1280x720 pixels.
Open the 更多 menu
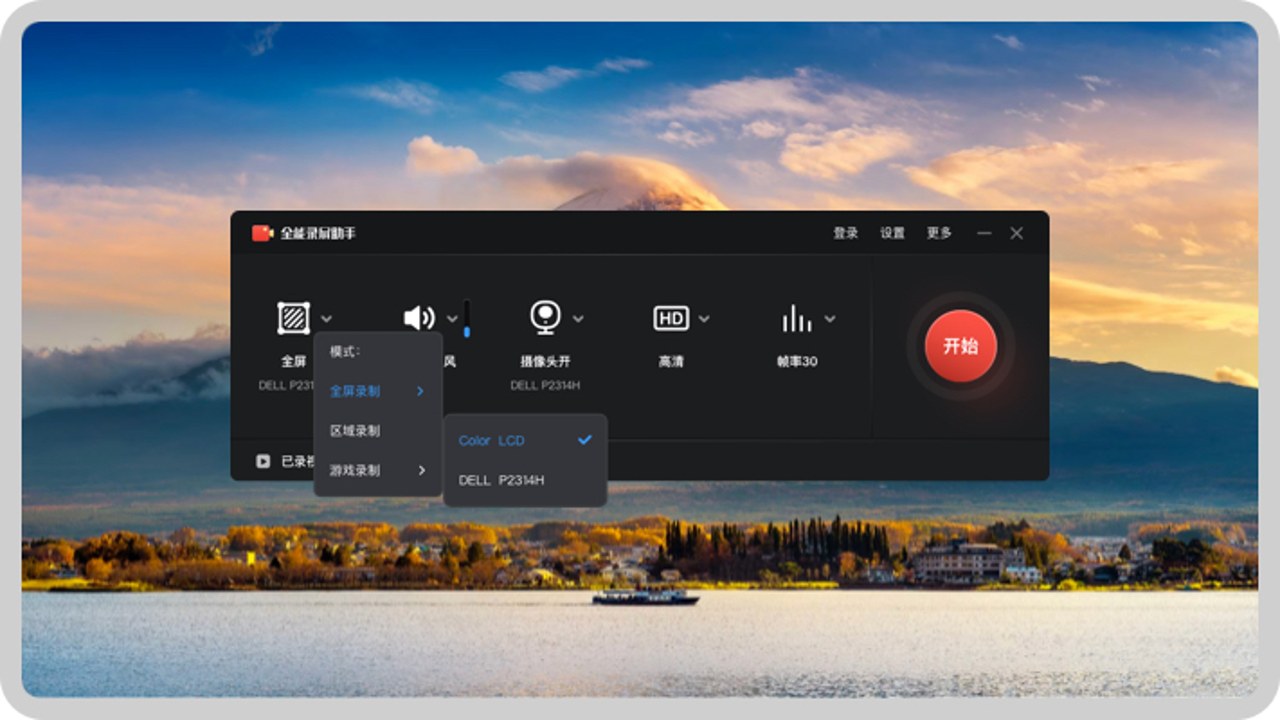pyautogui.click(x=939, y=233)
